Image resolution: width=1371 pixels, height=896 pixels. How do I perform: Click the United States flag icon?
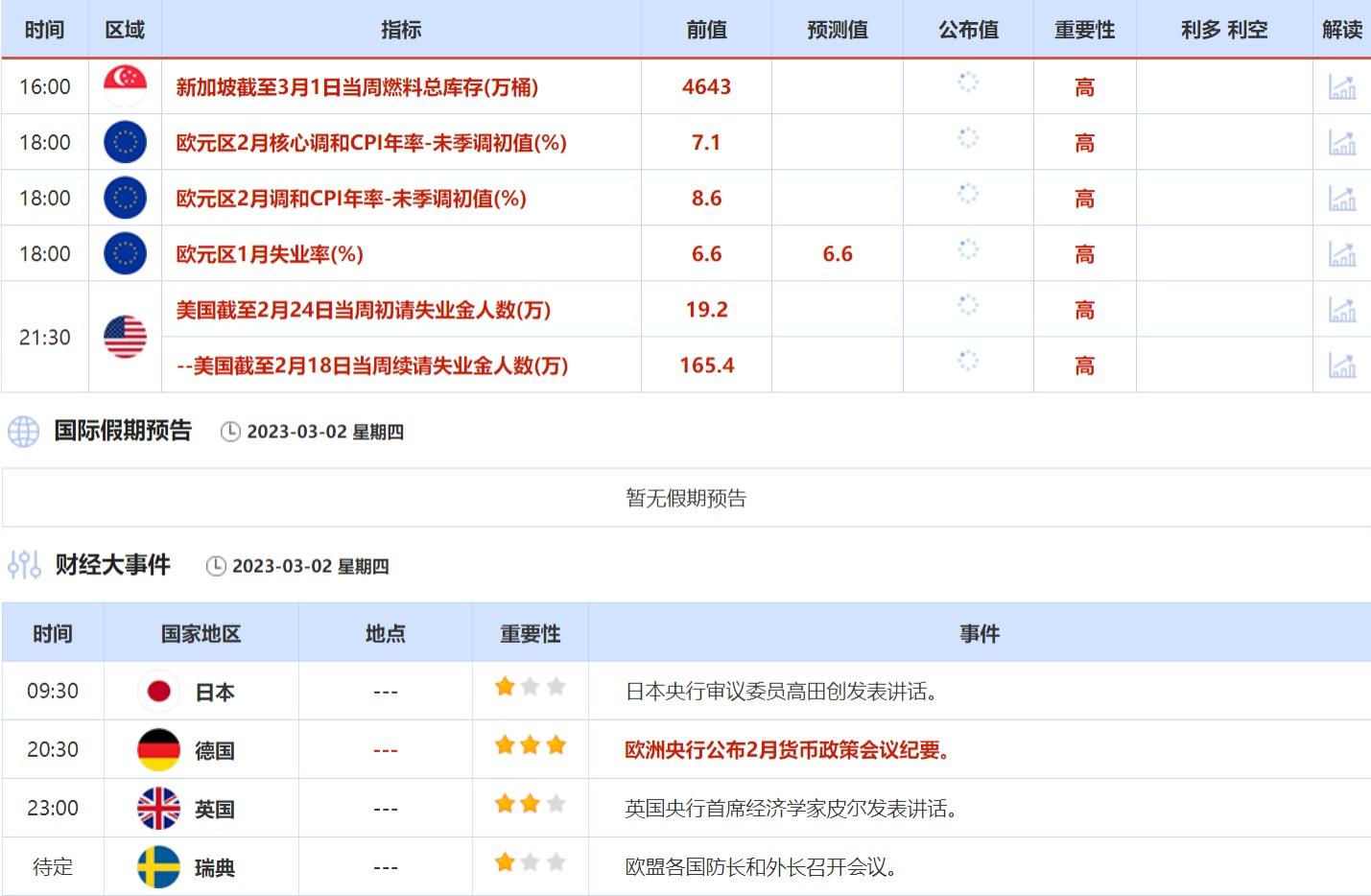[x=125, y=338]
